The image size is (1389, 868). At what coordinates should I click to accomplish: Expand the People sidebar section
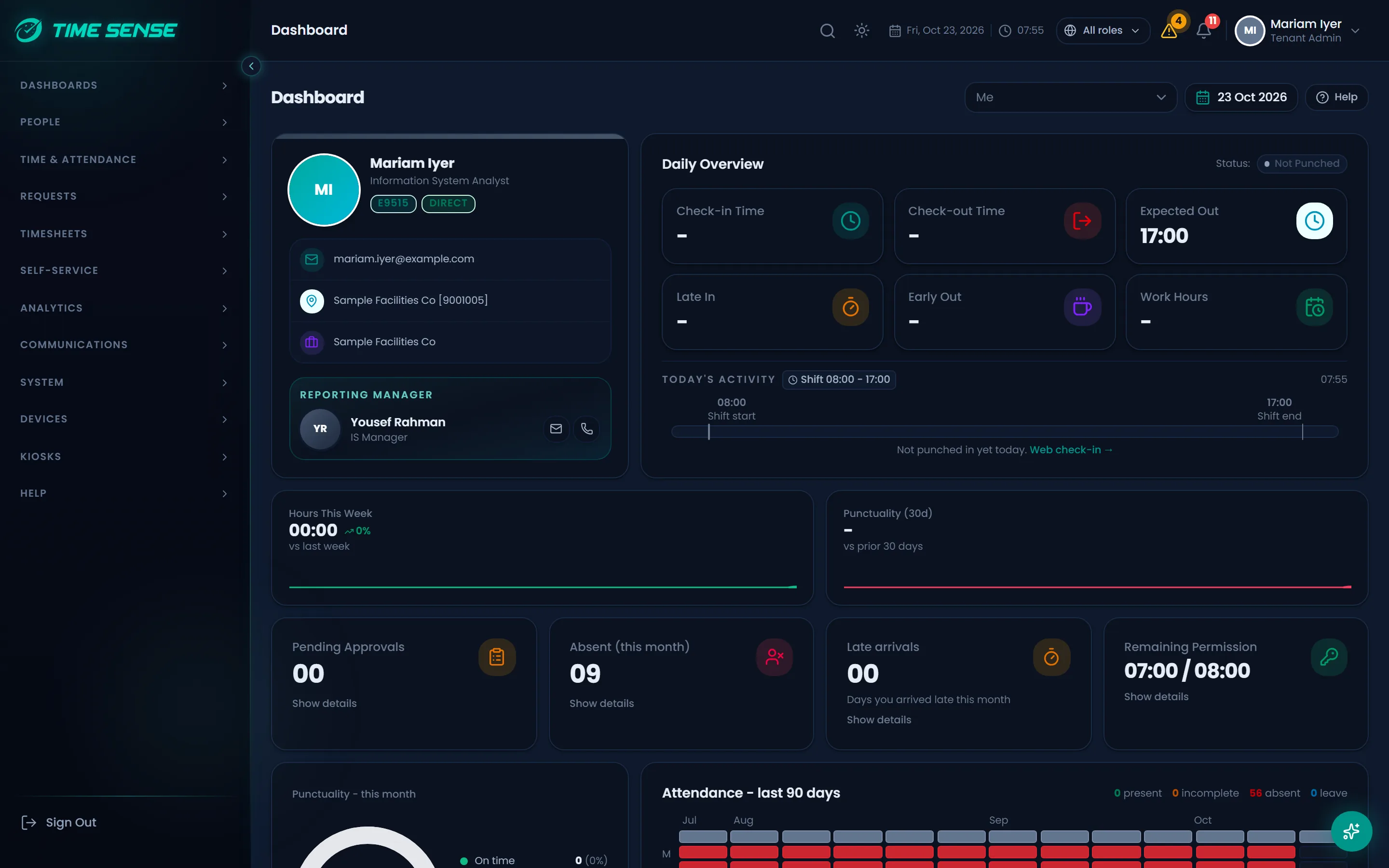click(x=124, y=122)
